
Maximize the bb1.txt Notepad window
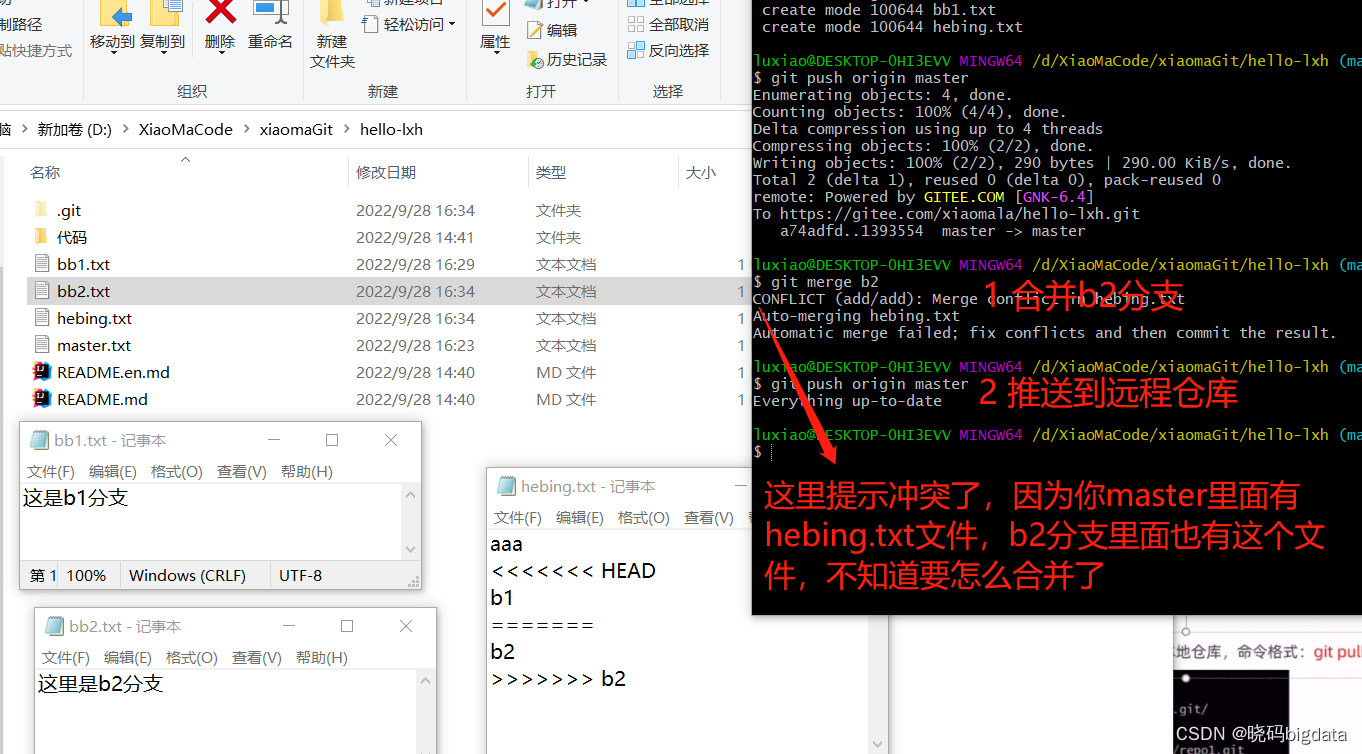point(332,440)
